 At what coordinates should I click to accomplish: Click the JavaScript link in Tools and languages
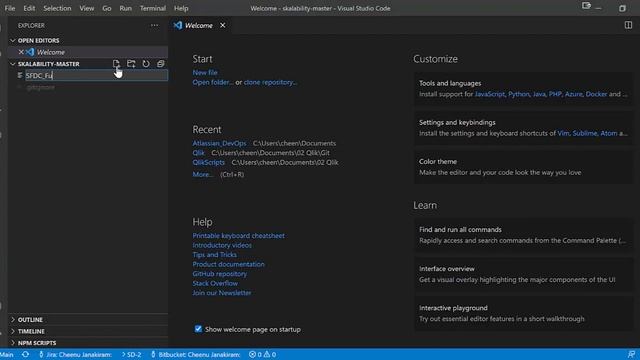click(x=489, y=94)
